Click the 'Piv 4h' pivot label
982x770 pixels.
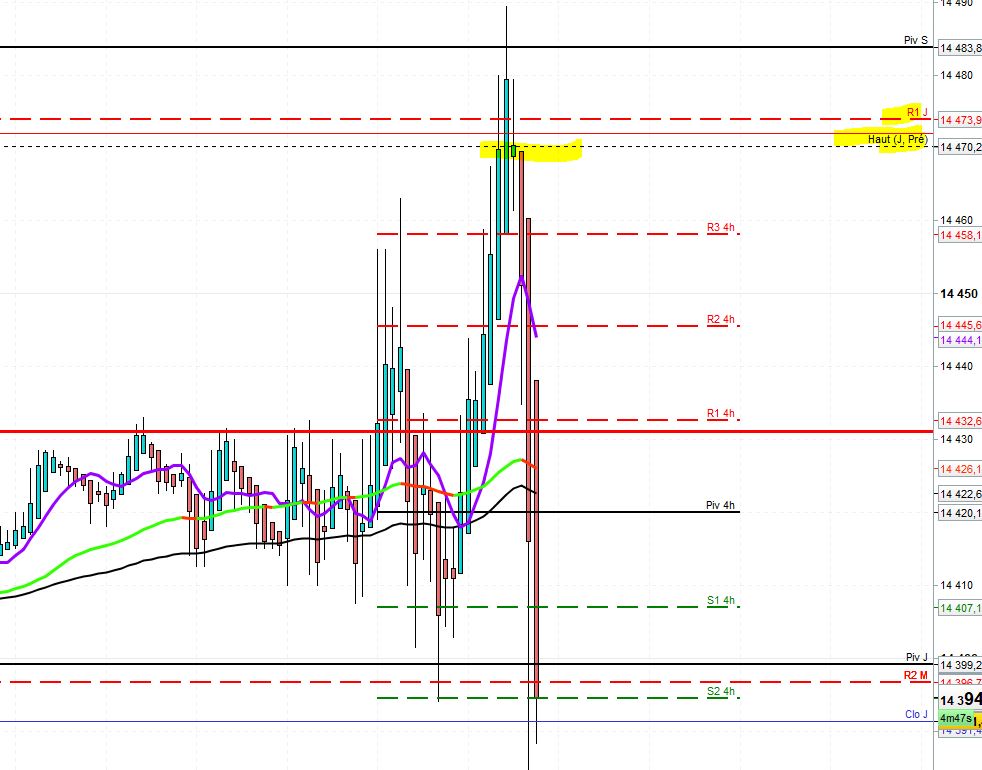click(720, 505)
